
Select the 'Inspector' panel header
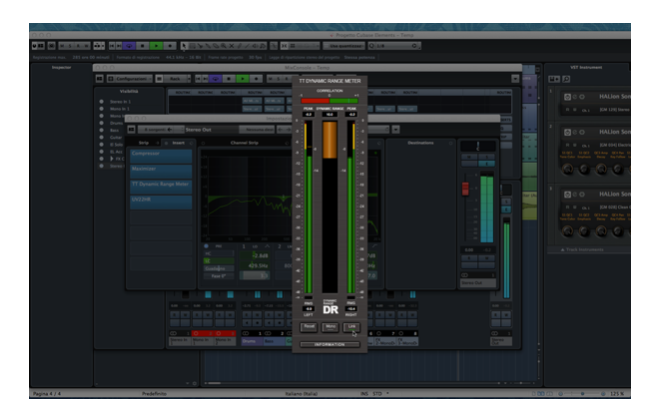(x=61, y=67)
